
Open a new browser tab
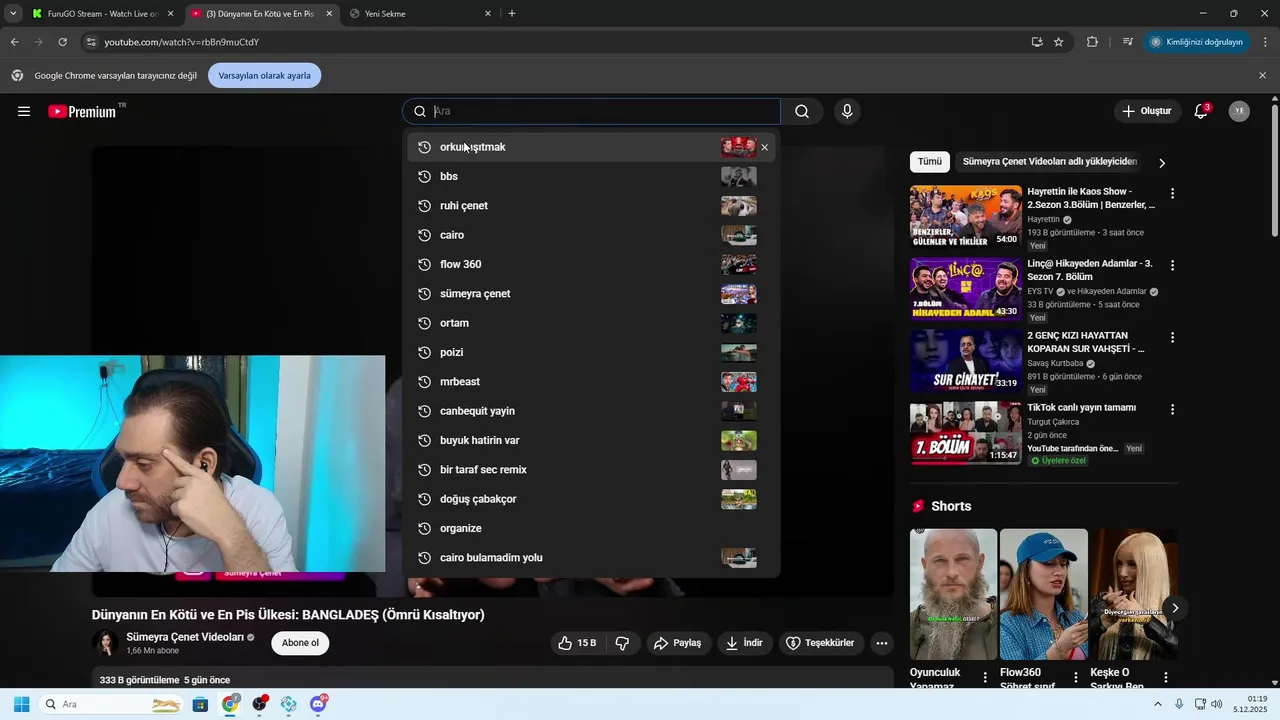pyautogui.click(x=512, y=14)
